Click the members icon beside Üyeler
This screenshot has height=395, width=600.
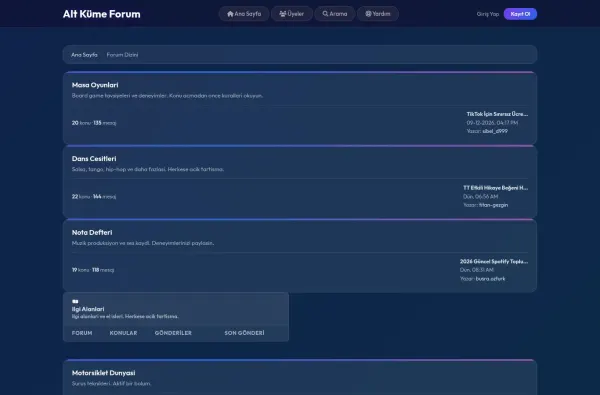click(x=283, y=14)
